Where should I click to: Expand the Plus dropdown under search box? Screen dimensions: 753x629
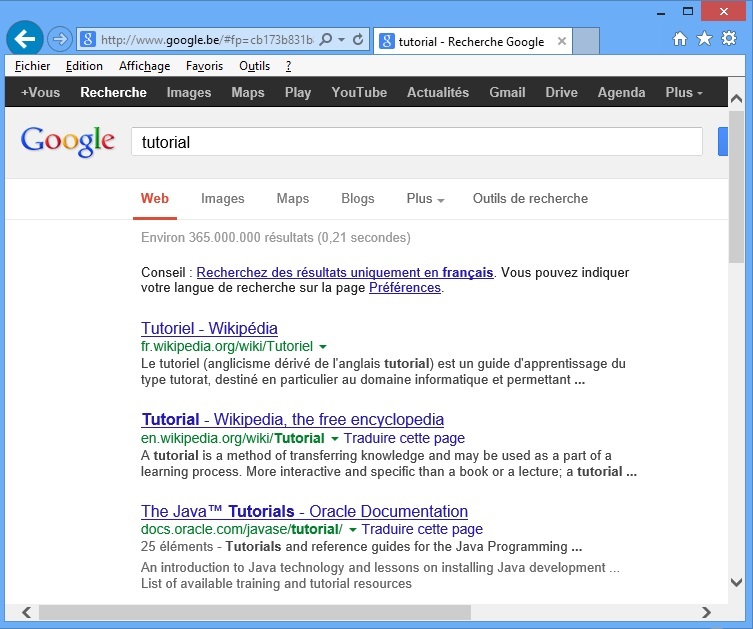pyautogui.click(x=425, y=198)
